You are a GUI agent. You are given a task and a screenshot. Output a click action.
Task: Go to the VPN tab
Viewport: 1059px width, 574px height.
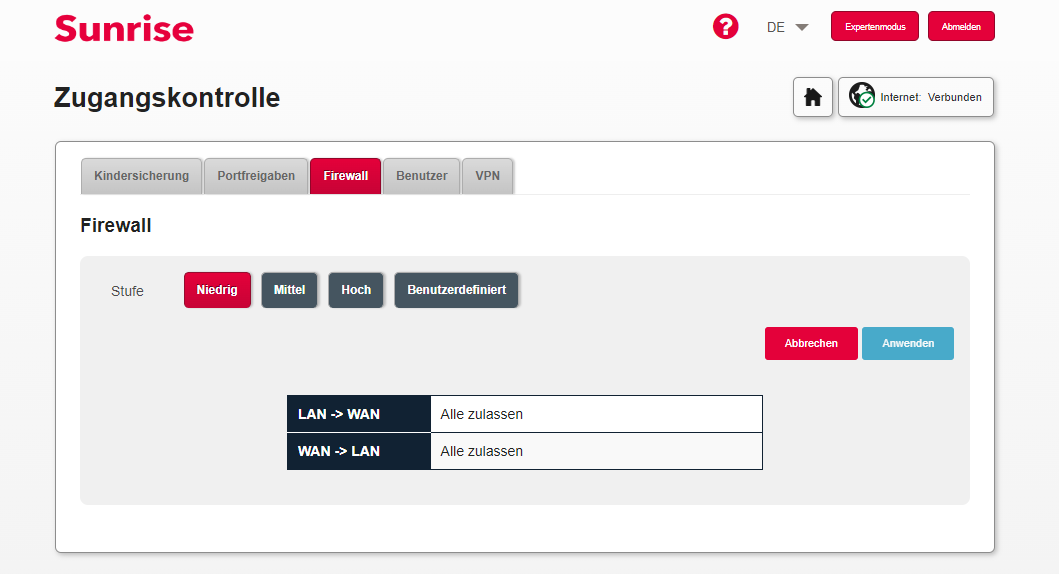(488, 176)
